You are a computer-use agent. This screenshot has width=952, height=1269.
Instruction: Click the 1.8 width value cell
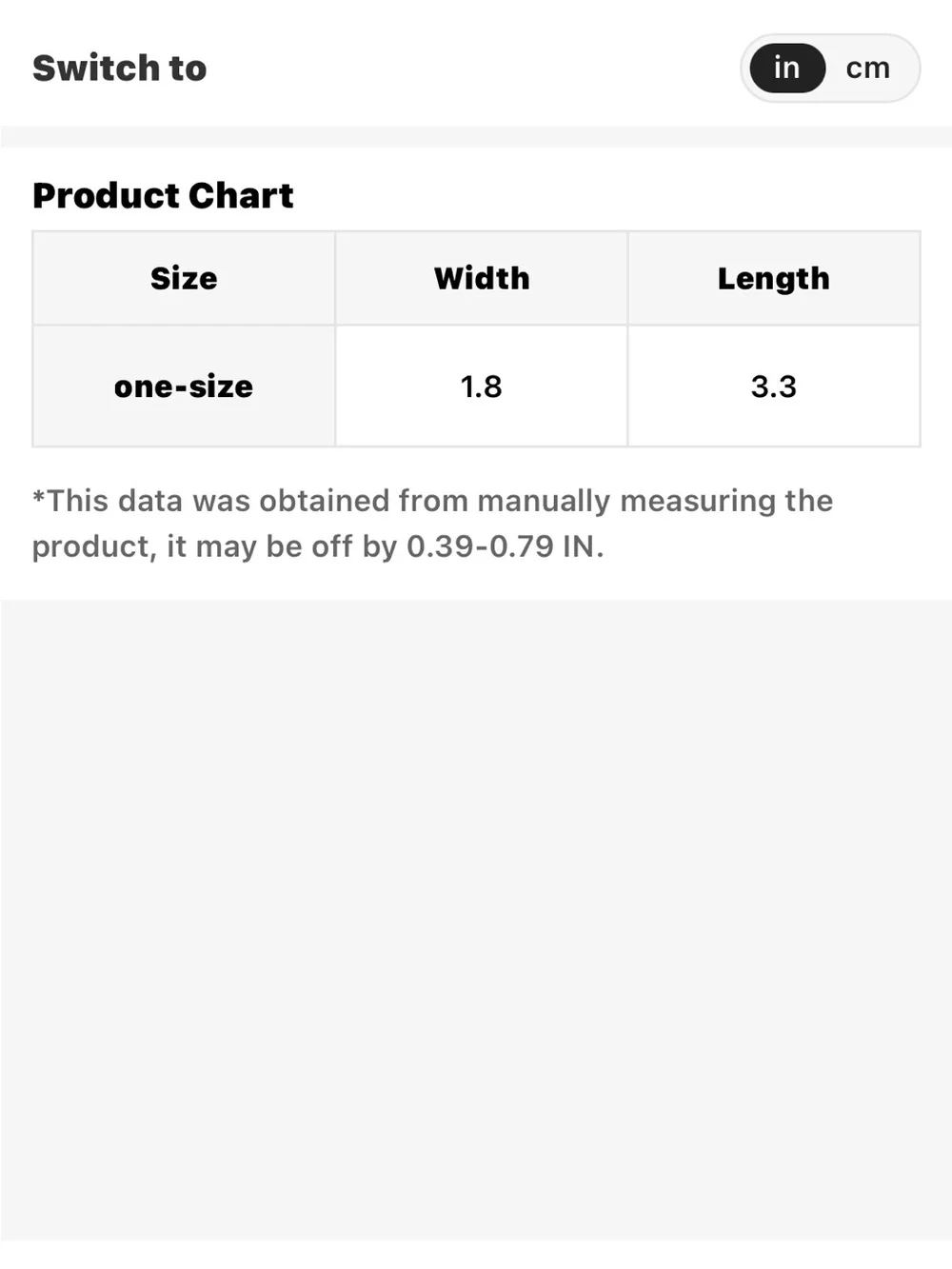coord(482,386)
